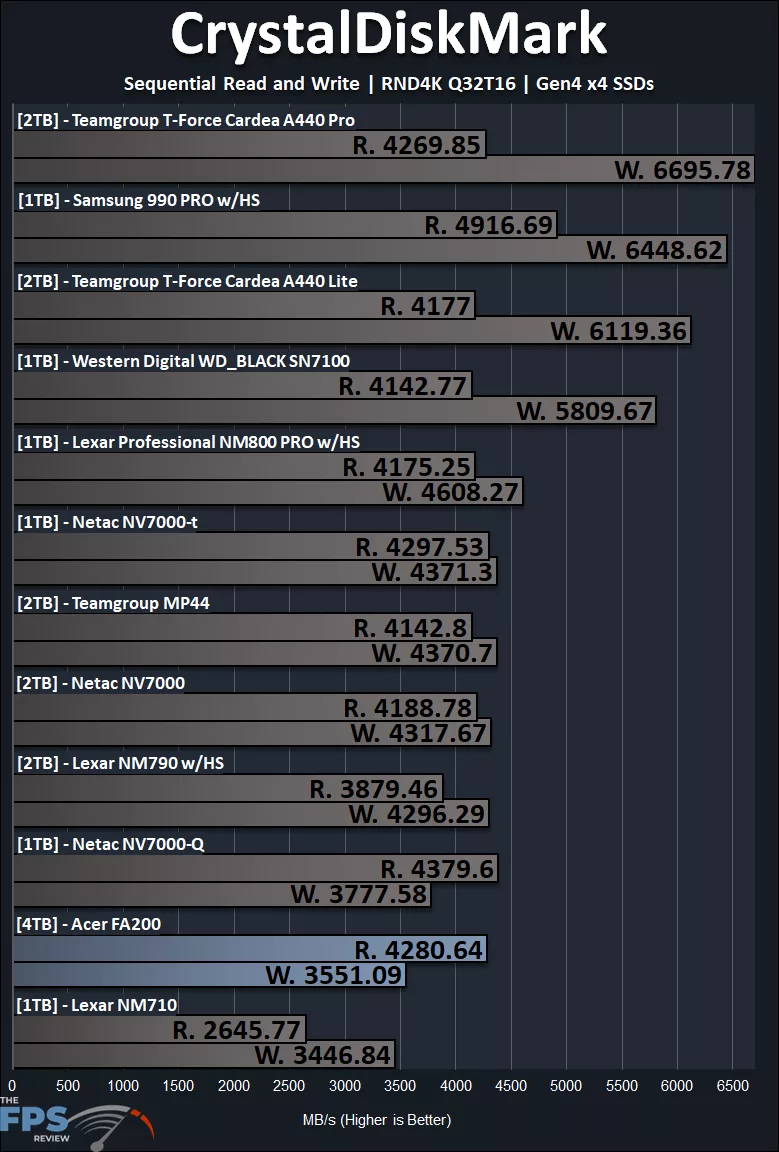Click the W. 6695.78 write value

[683, 170]
